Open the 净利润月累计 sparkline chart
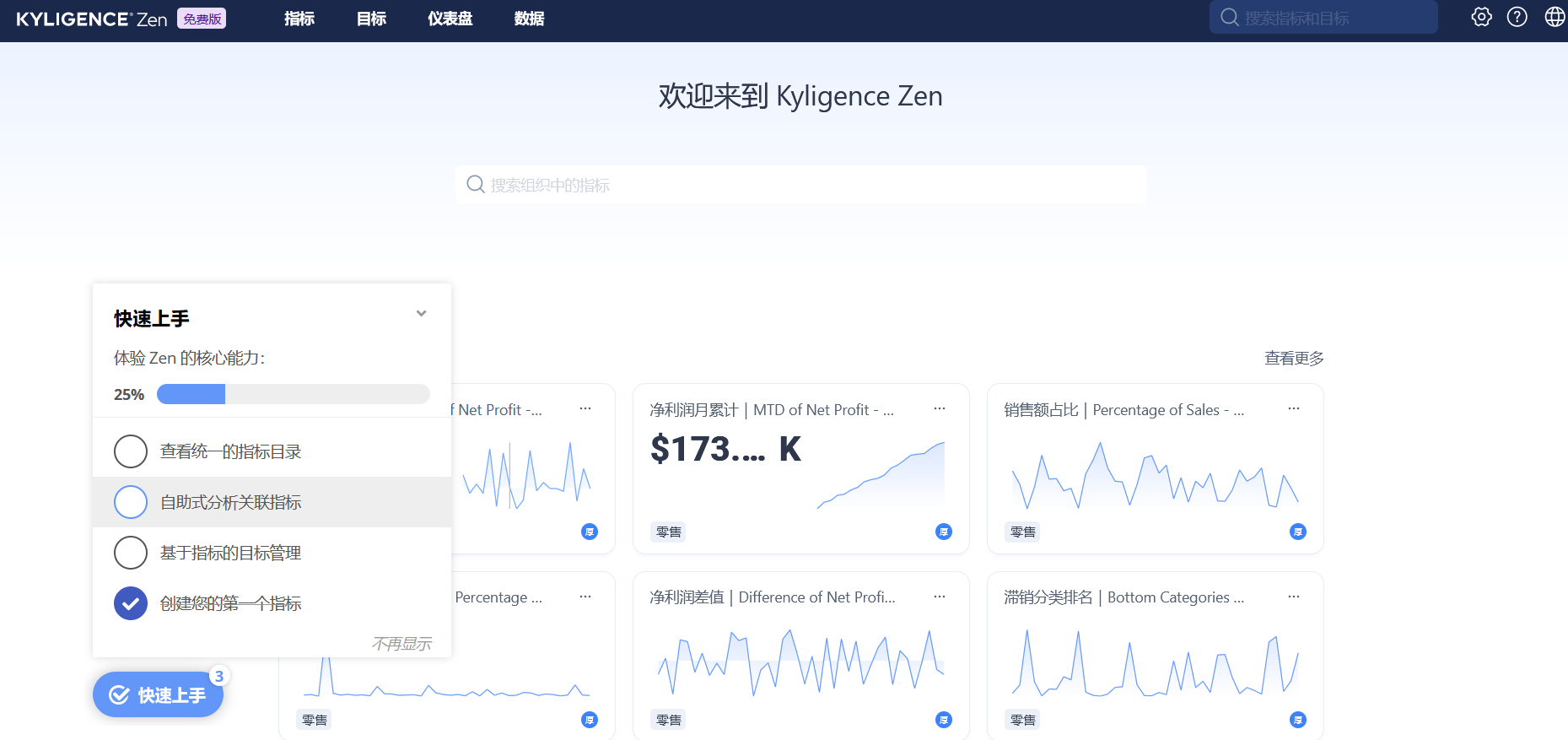Image resolution: width=1568 pixels, height=740 pixels. click(x=881, y=475)
